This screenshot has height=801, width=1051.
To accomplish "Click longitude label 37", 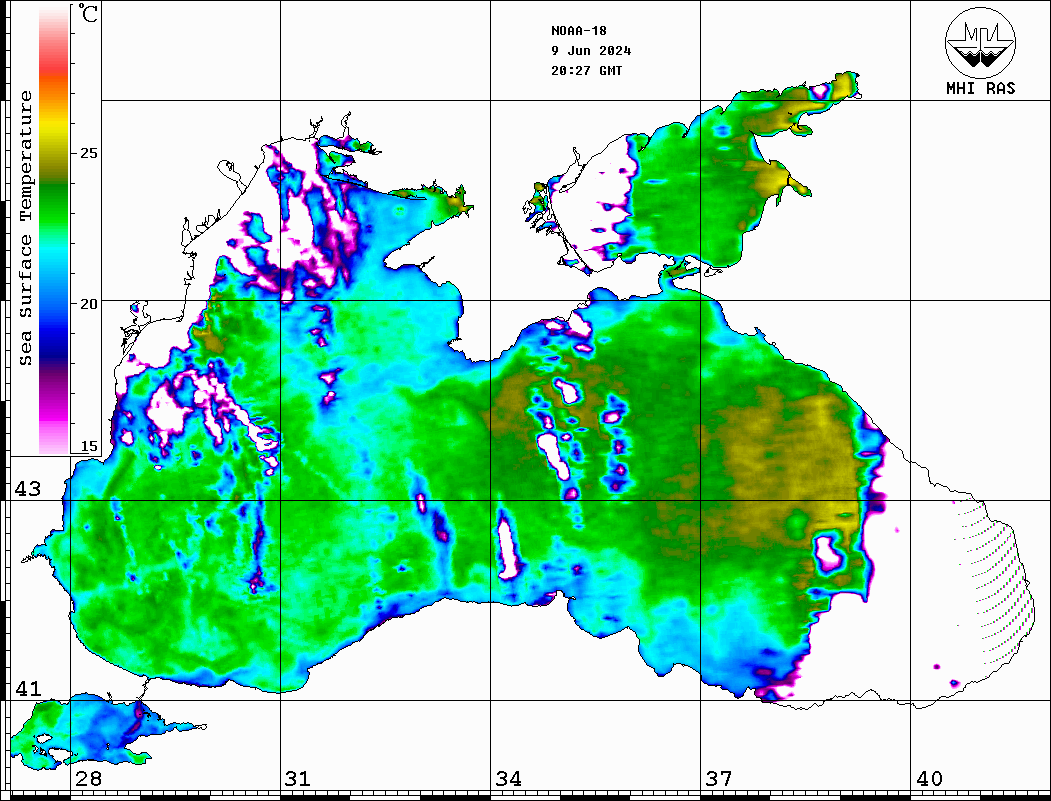I will pos(719,779).
